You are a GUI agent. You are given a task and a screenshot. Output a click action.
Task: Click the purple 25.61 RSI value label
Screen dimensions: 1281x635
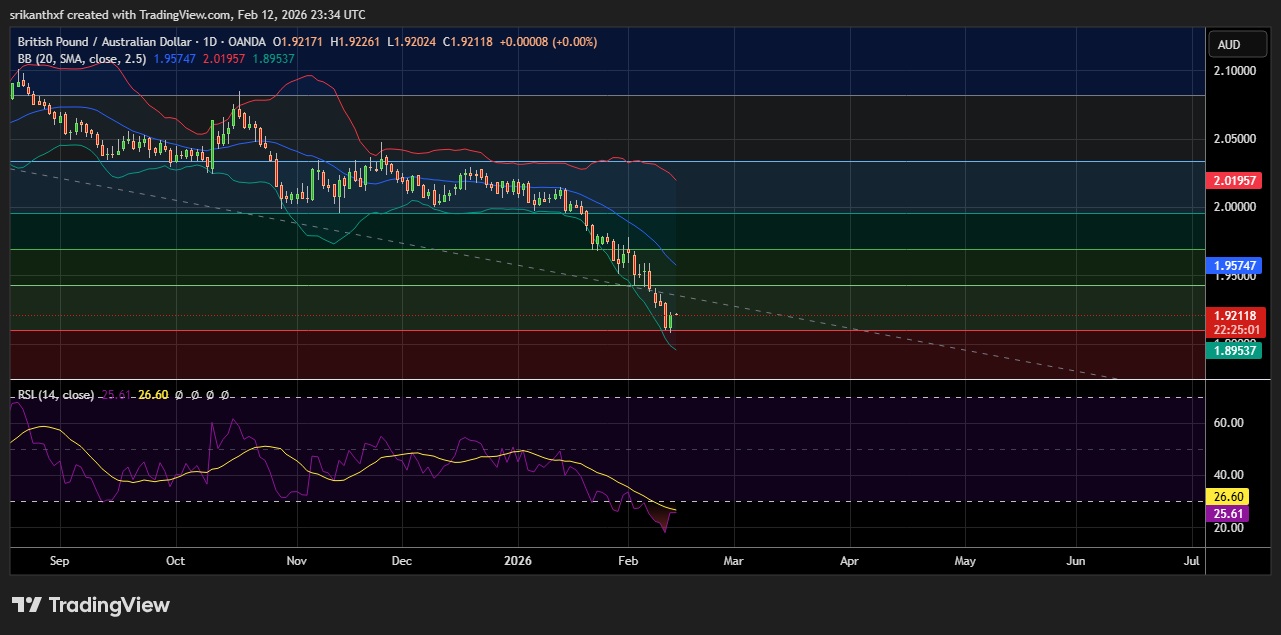tap(1229, 513)
